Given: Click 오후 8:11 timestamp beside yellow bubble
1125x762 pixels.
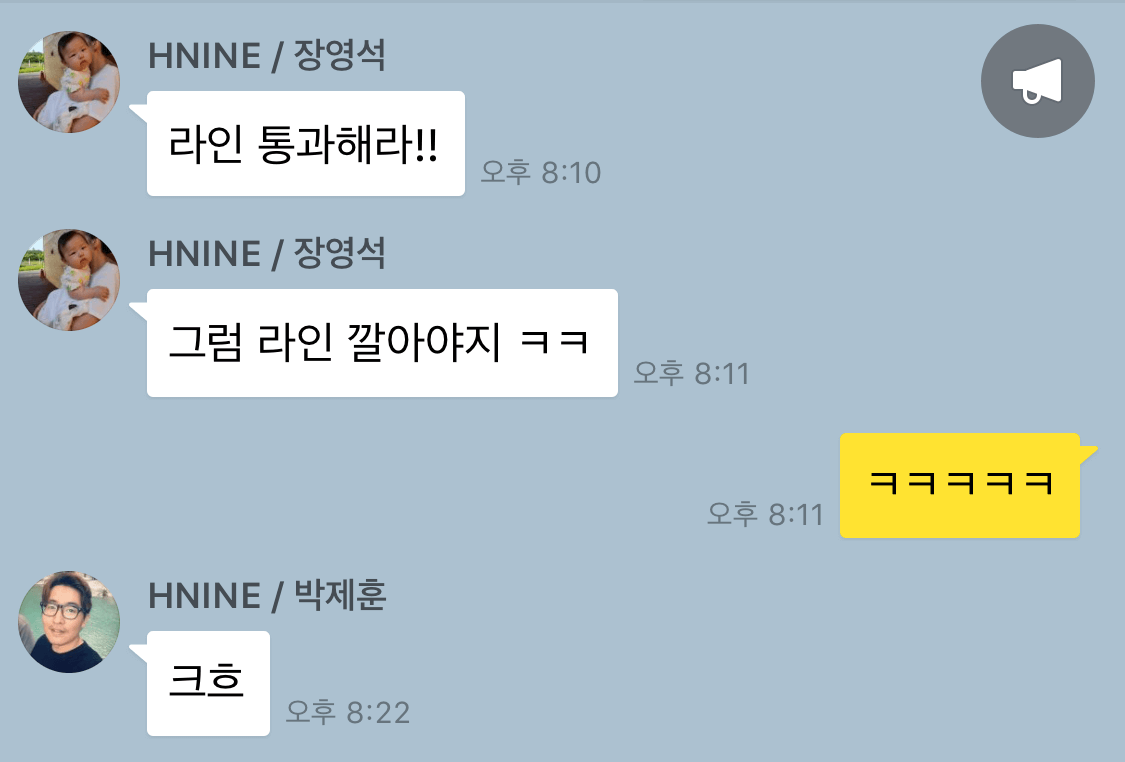Looking at the screenshot, I should pyautogui.click(x=765, y=514).
